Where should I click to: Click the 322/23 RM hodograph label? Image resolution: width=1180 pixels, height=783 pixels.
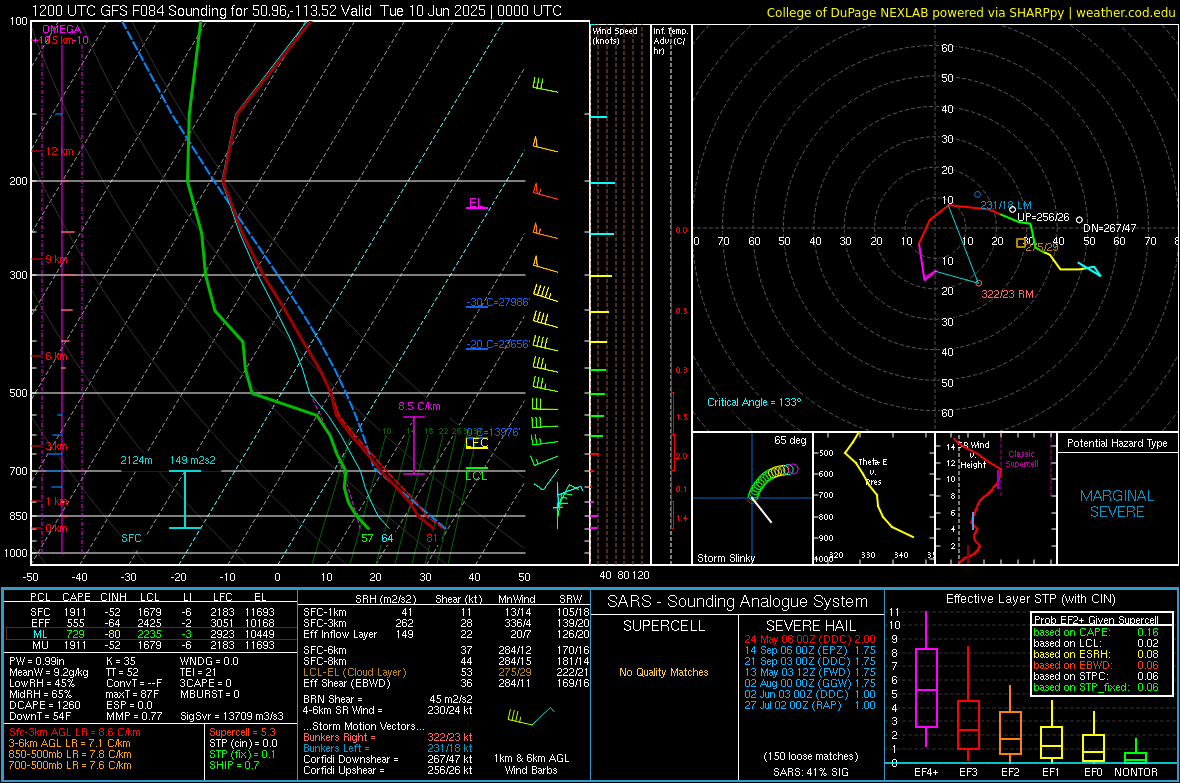(1007, 294)
